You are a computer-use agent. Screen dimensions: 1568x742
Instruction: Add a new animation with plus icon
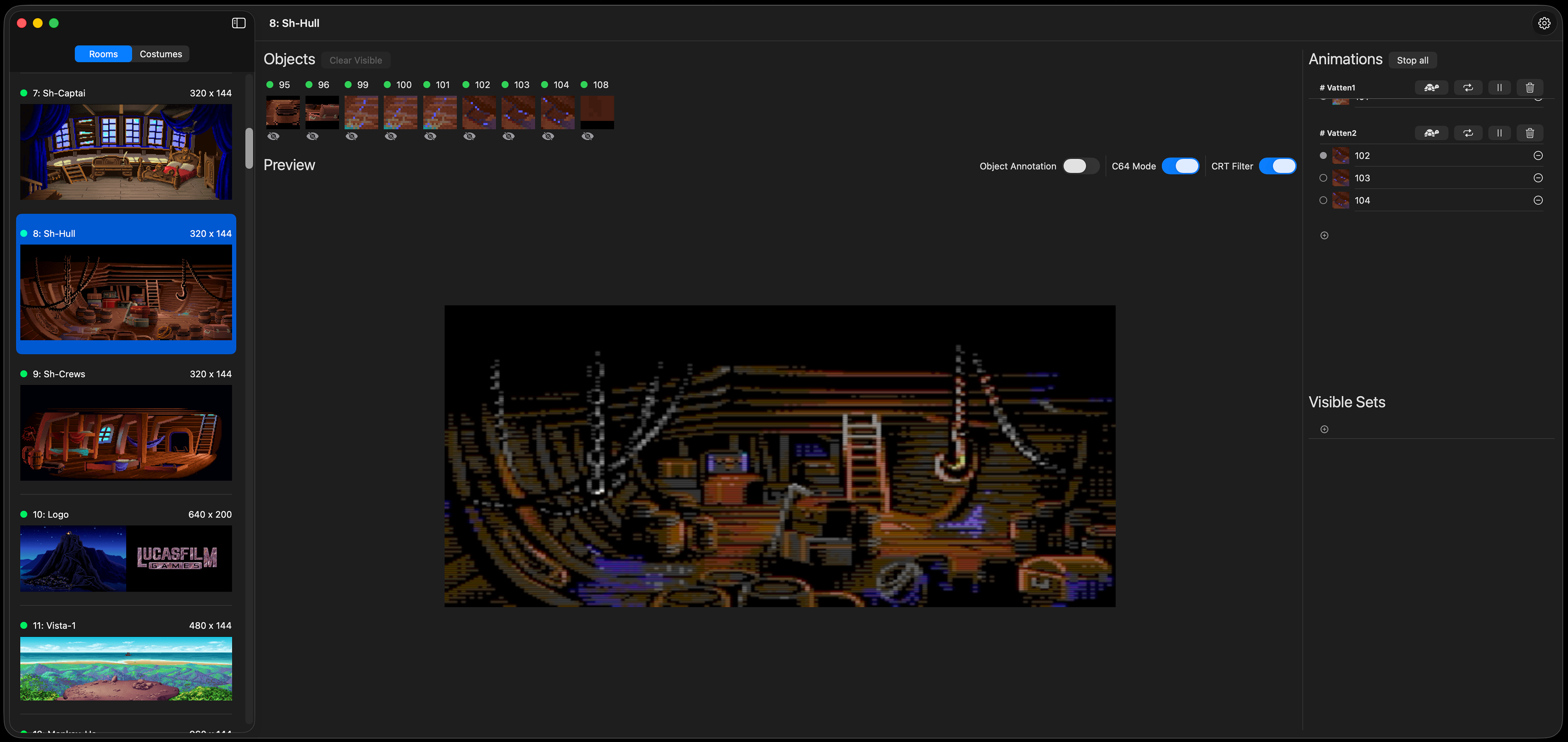click(x=1324, y=235)
